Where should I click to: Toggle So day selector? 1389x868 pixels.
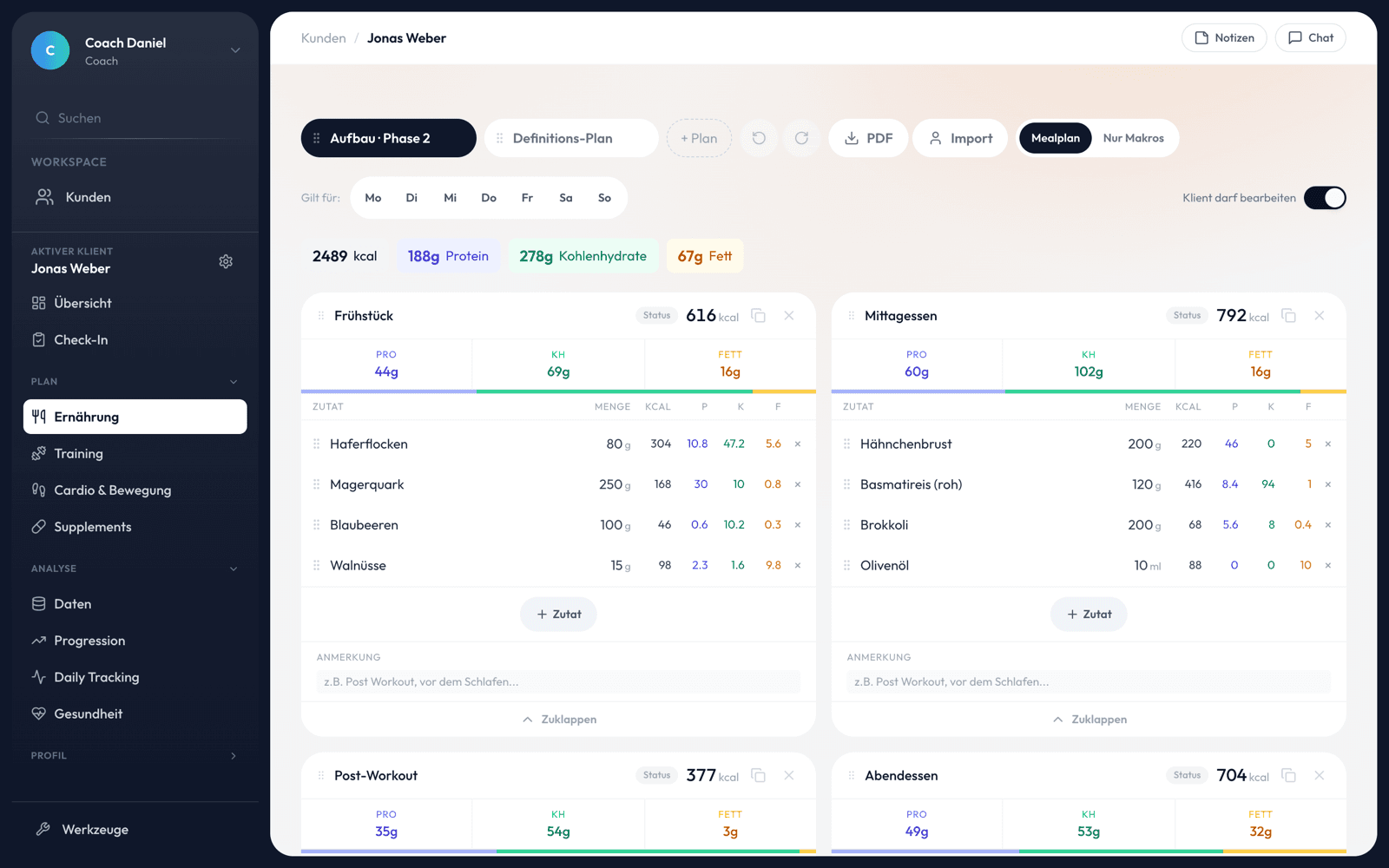click(604, 198)
